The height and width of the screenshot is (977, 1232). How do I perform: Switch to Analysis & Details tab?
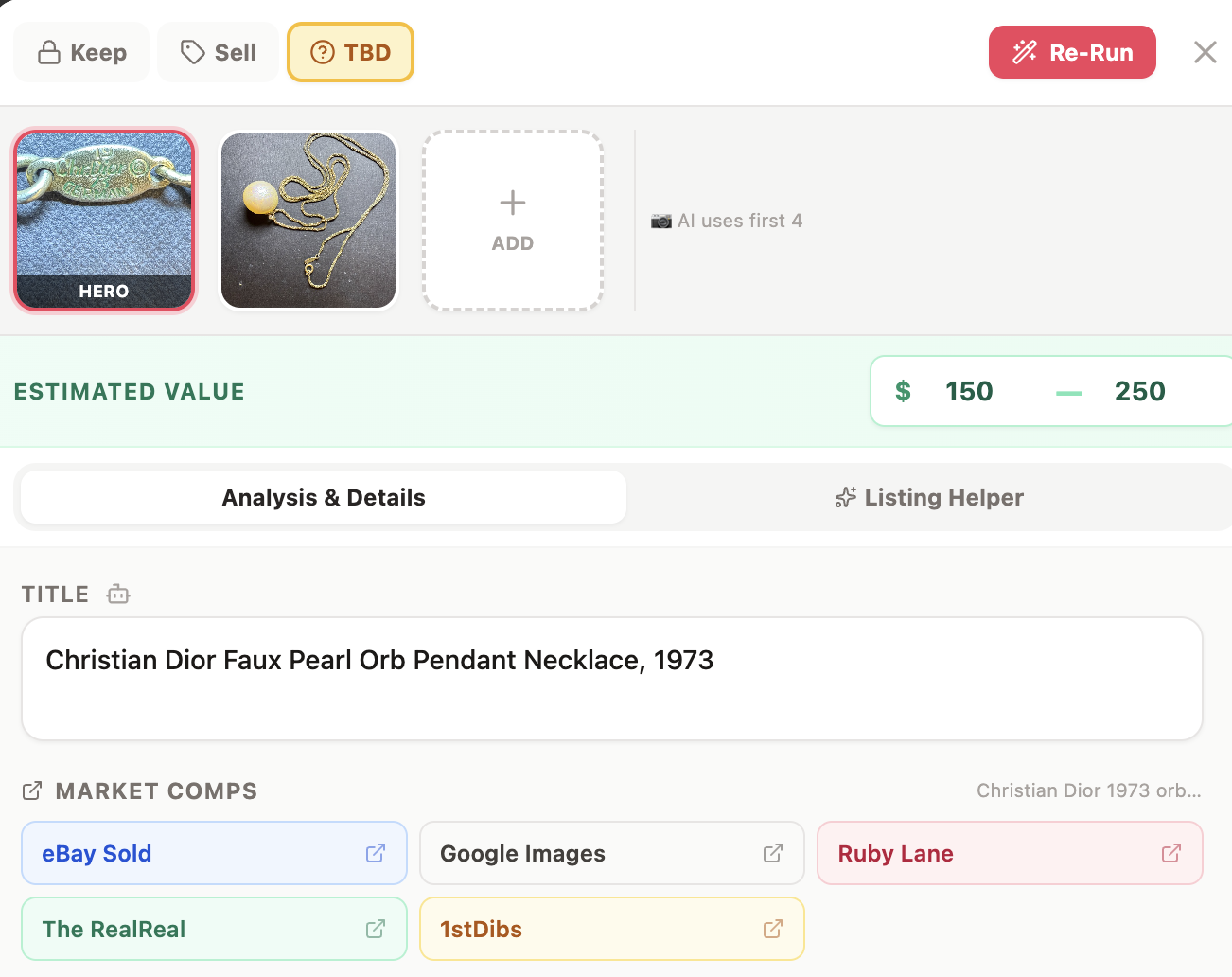coord(324,497)
